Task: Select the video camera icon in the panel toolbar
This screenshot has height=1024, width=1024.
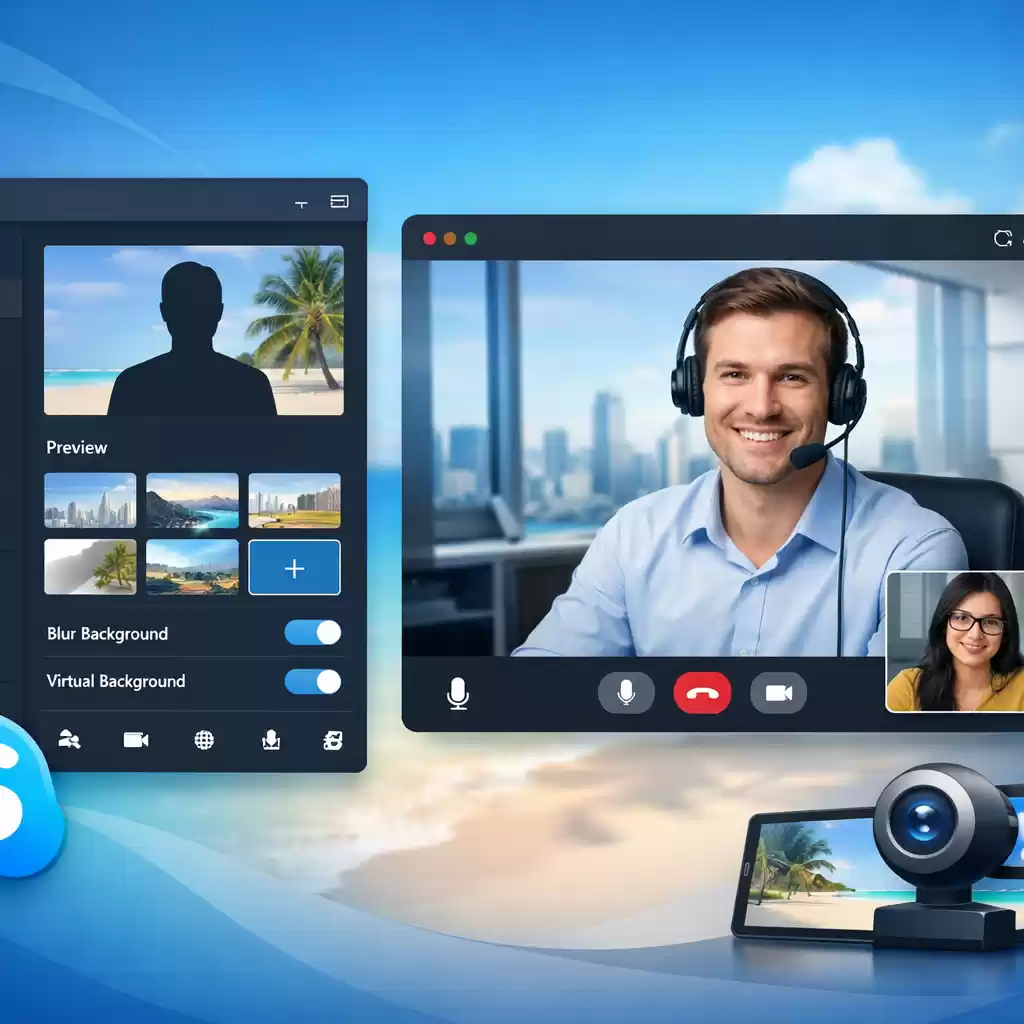Action: (135, 741)
